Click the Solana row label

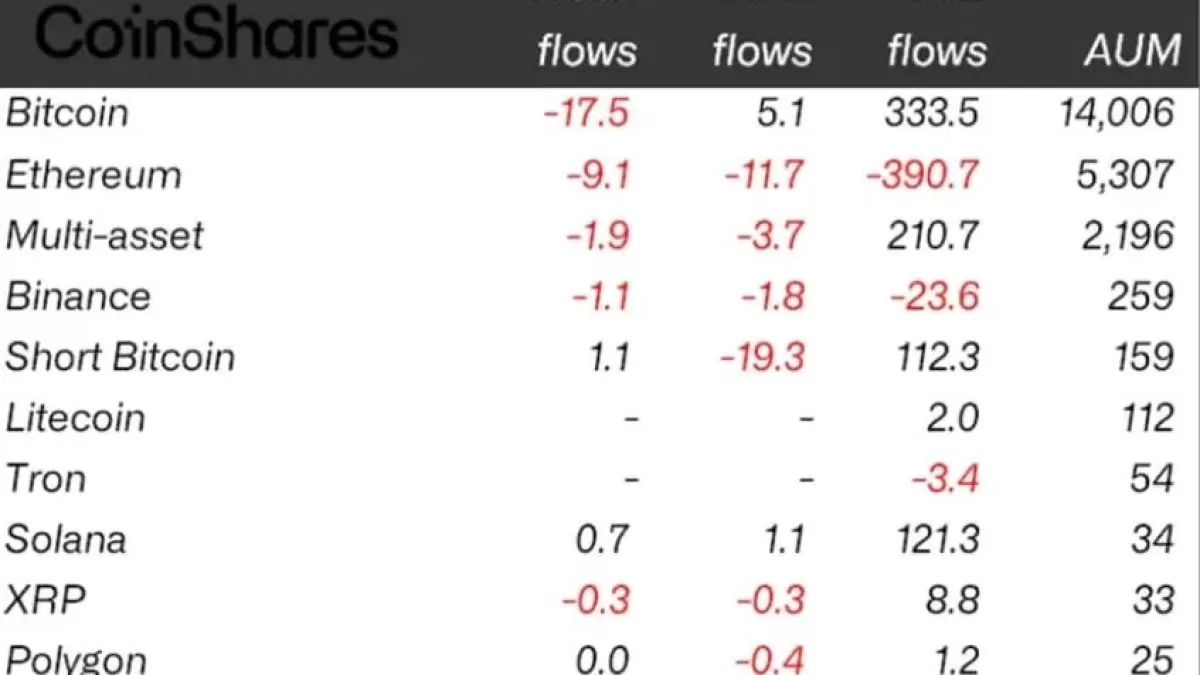[66, 540]
